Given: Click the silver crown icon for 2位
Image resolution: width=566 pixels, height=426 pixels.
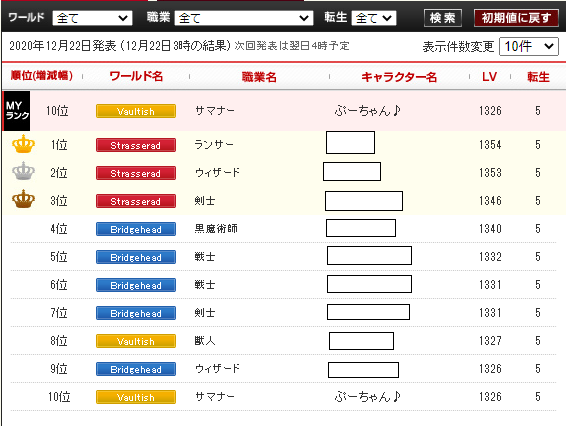Looking at the screenshot, I should click(23, 171).
